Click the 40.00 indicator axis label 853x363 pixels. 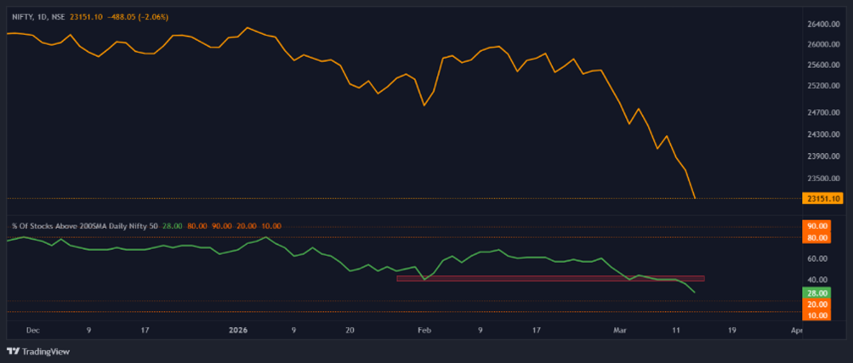[818, 280]
